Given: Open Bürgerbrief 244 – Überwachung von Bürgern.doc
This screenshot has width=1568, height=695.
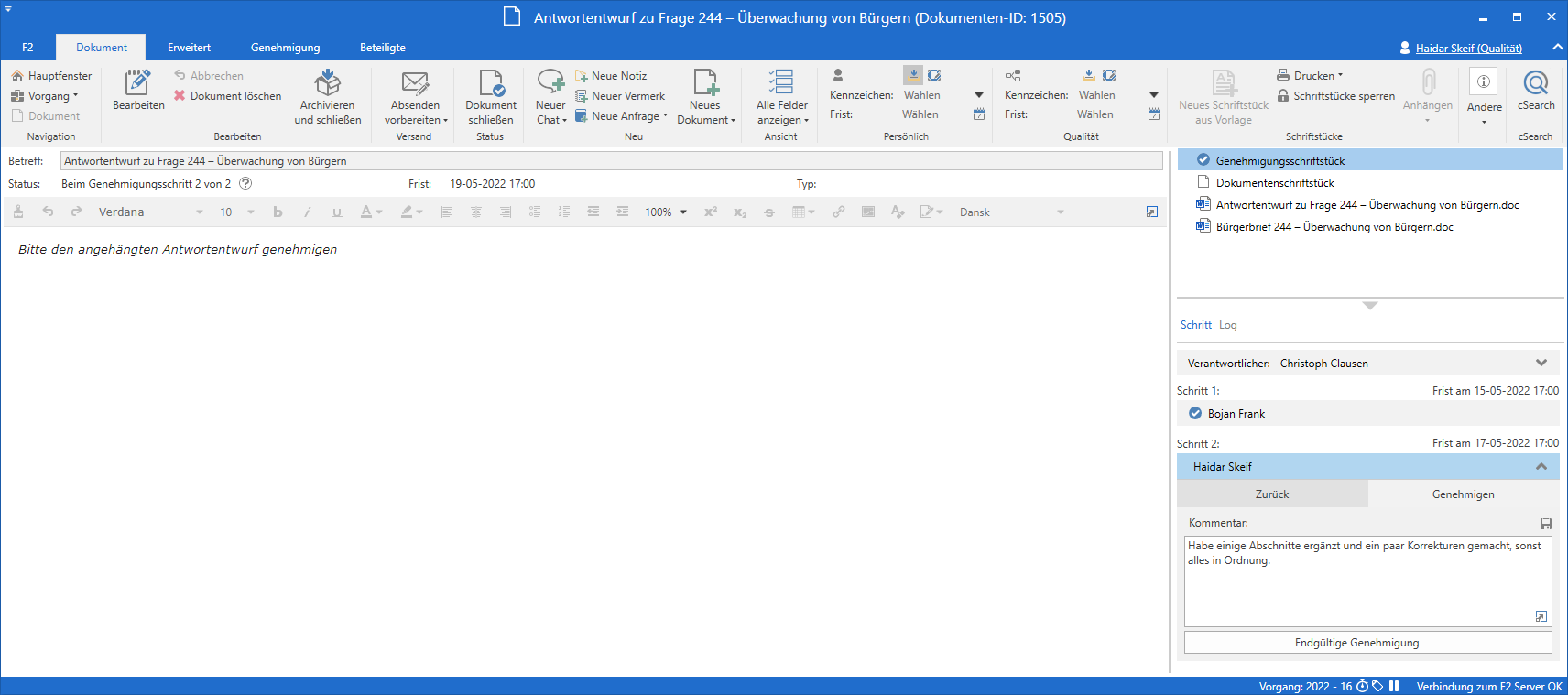Looking at the screenshot, I should coord(1334,226).
